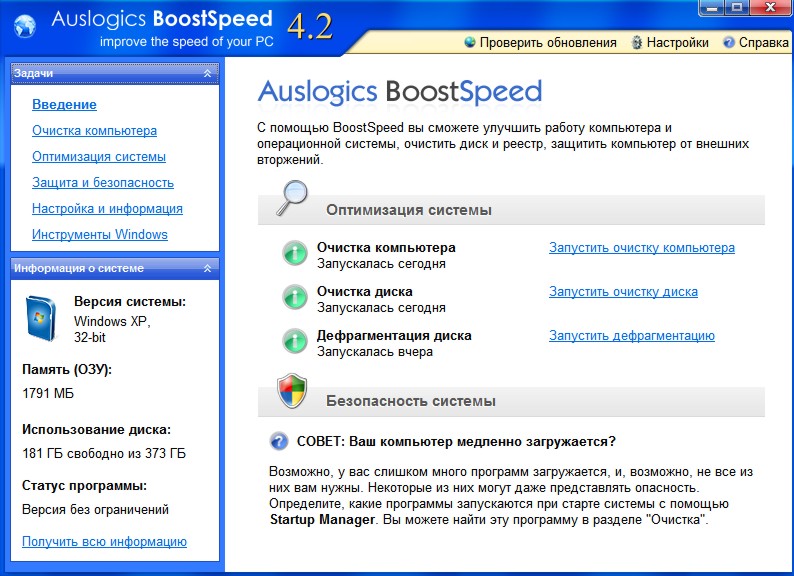Click Запустить очистку компьютера link

pos(642,248)
